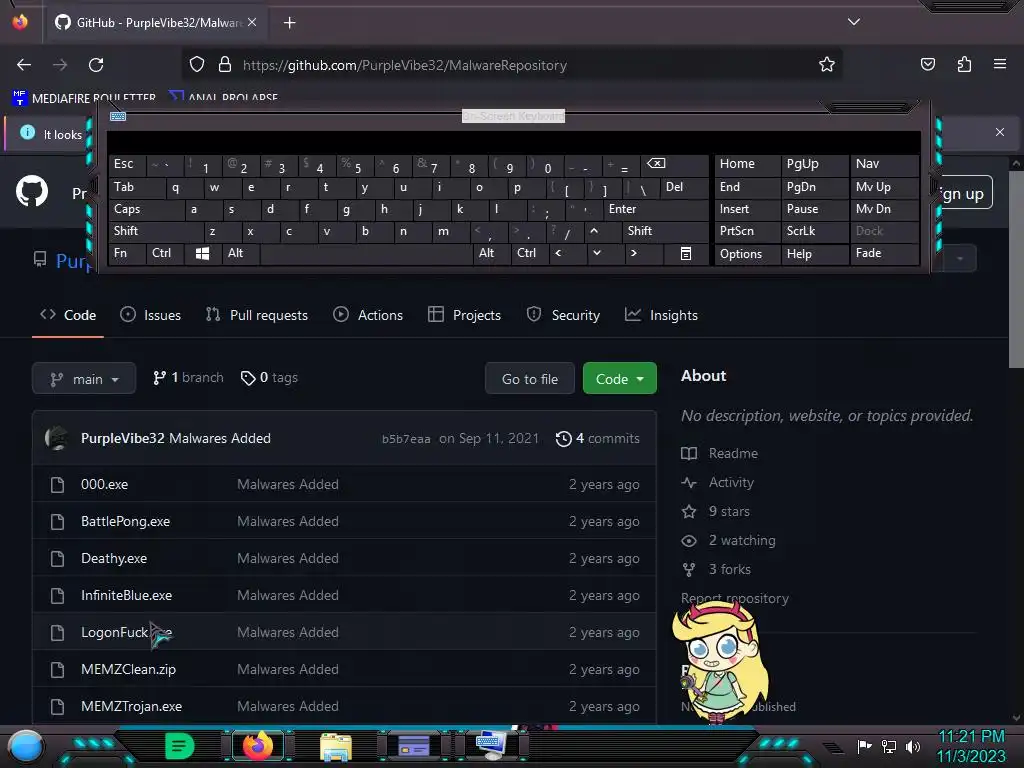Image resolution: width=1024 pixels, height=768 pixels.
Task: Reload the page in Firefox
Action: [x=96, y=65]
